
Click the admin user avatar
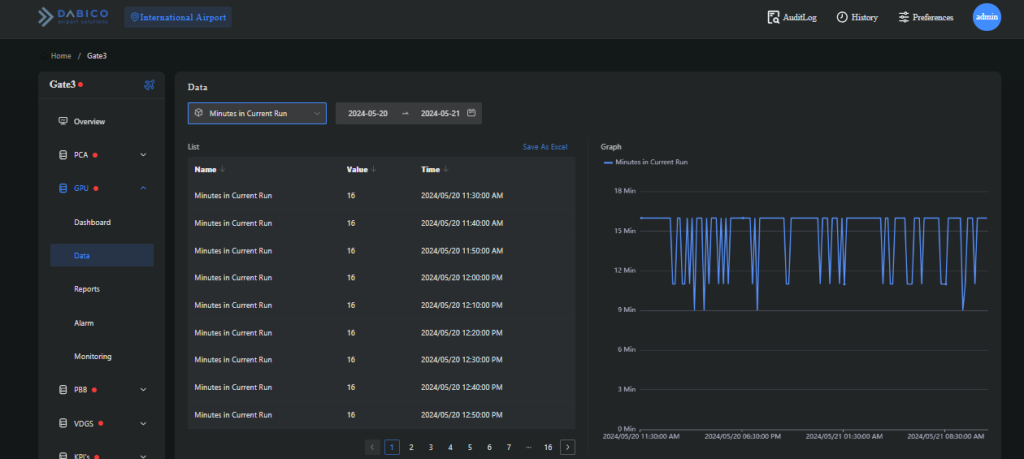coord(986,17)
